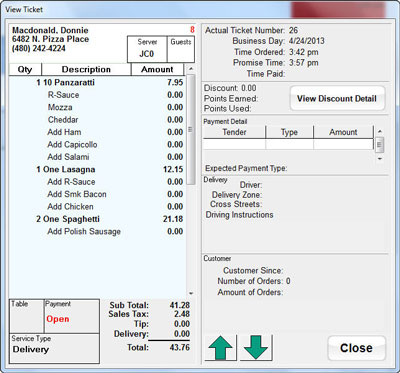Click the Guests box
Screen dimensions: 400x373
(x=181, y=49)
